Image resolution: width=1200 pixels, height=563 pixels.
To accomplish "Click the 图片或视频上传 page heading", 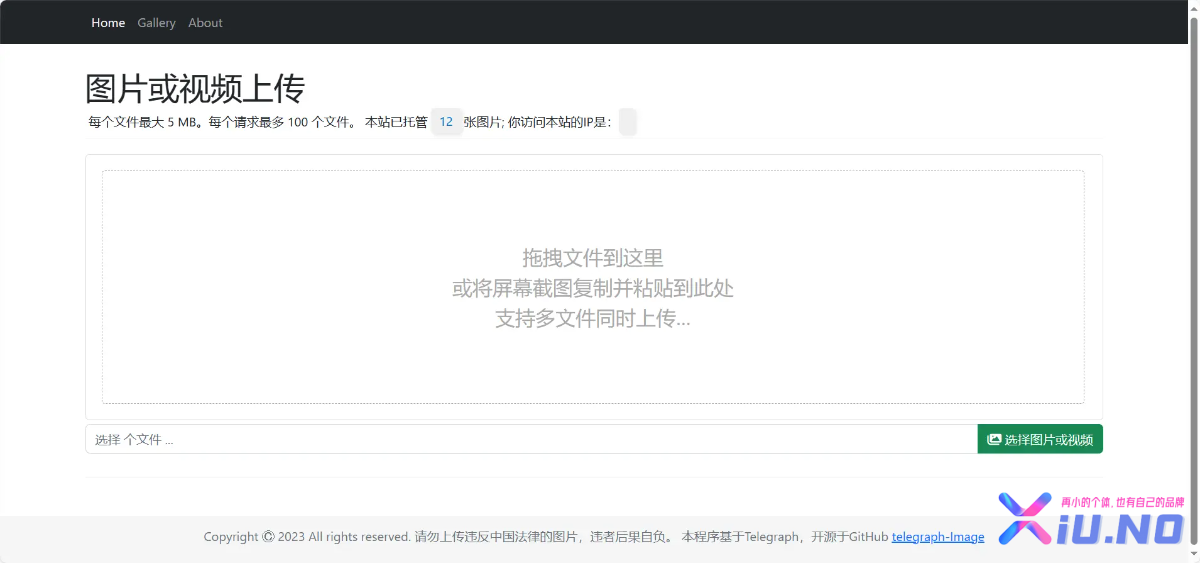I will pos(195,89).
